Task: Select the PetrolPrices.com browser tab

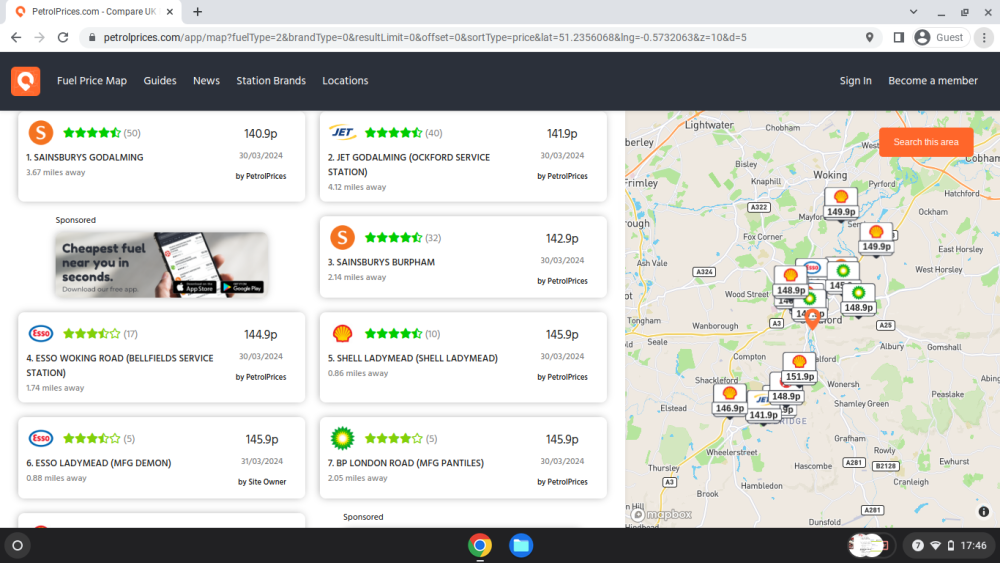Action: coord(93,11)
